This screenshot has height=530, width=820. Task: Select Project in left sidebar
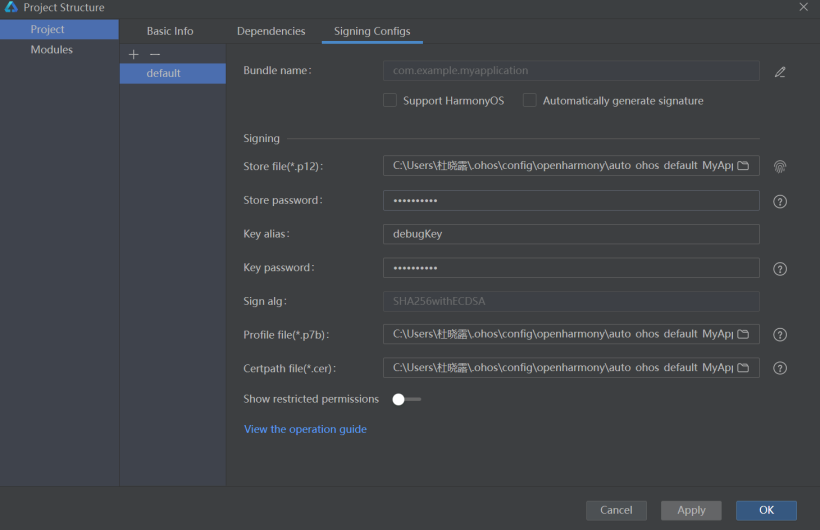(x=59, y=29)
